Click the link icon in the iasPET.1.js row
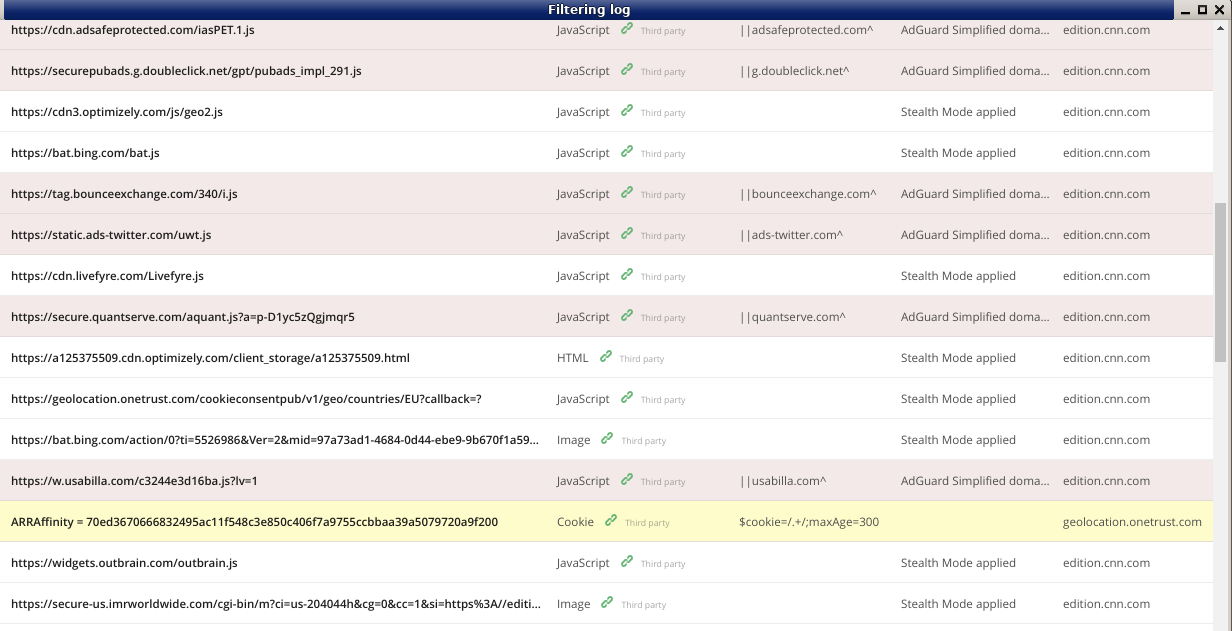The height and width of the screenshot is (631, 1232). pyautogui.click(x=627, y=29)
